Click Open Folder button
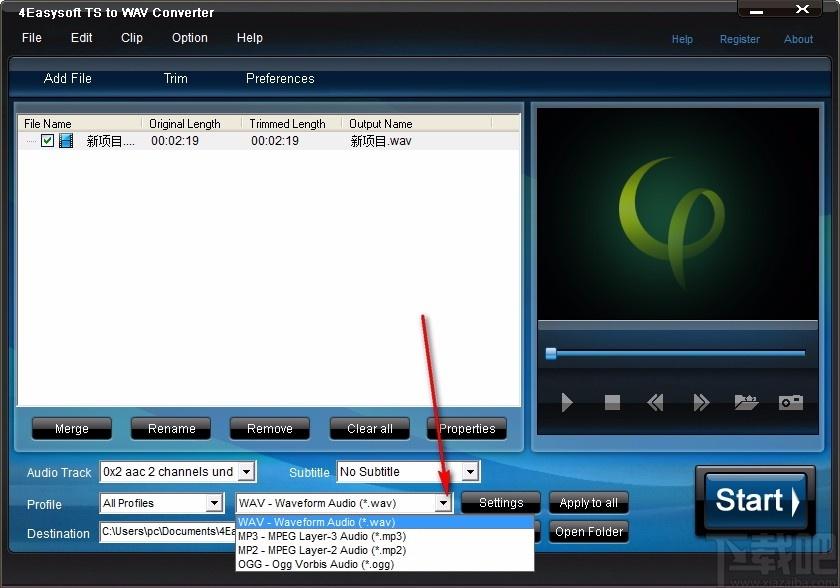 [x=589, y=532]
